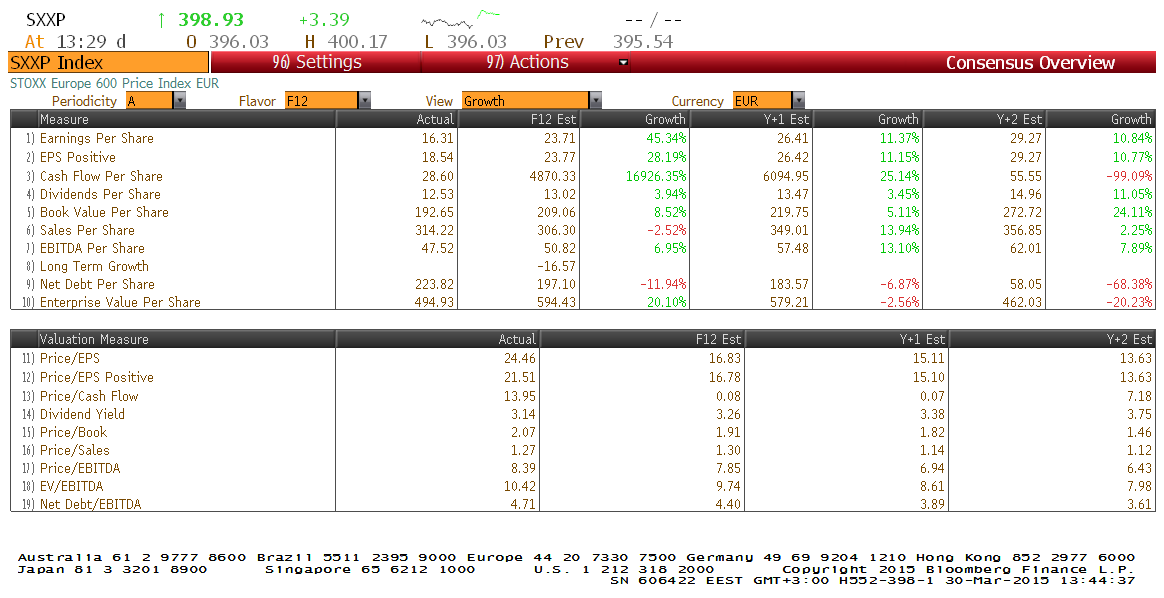
Task: Select EV/EBITDA valuation row
Action: [583, 486]
